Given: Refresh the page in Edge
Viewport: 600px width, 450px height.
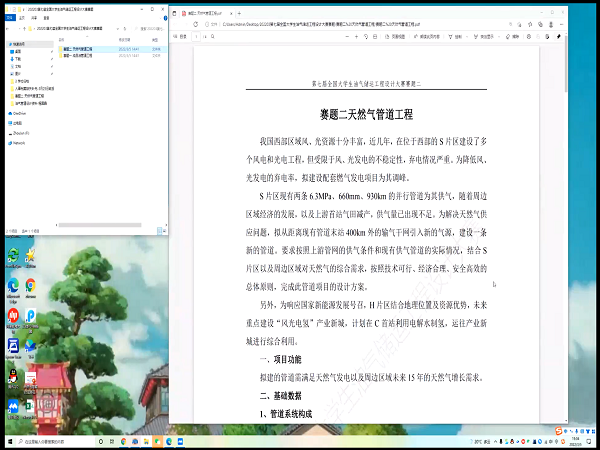Looking at the screenshot, I should (x=196, y=24).
